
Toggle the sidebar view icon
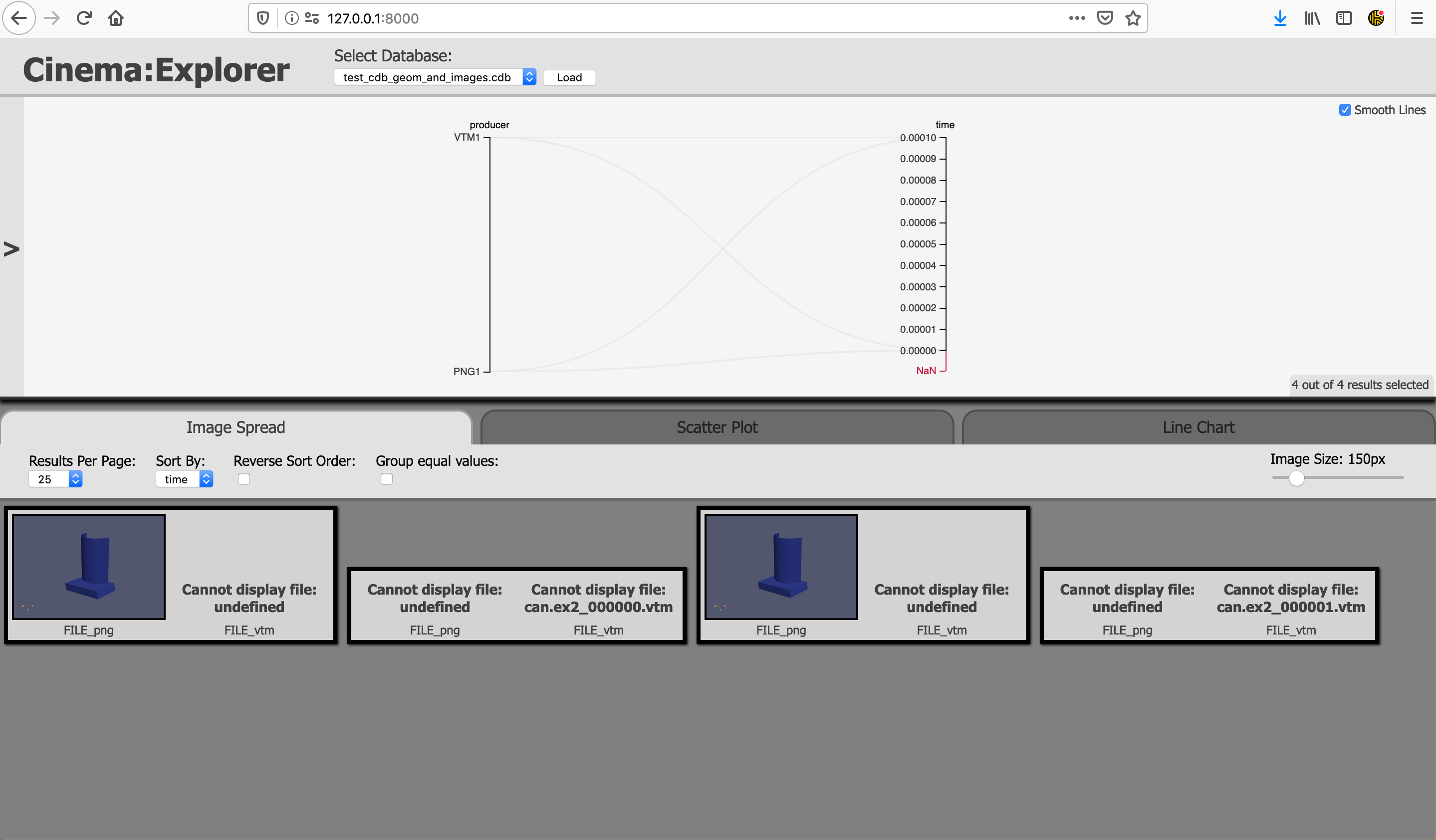pos(1344,18)
